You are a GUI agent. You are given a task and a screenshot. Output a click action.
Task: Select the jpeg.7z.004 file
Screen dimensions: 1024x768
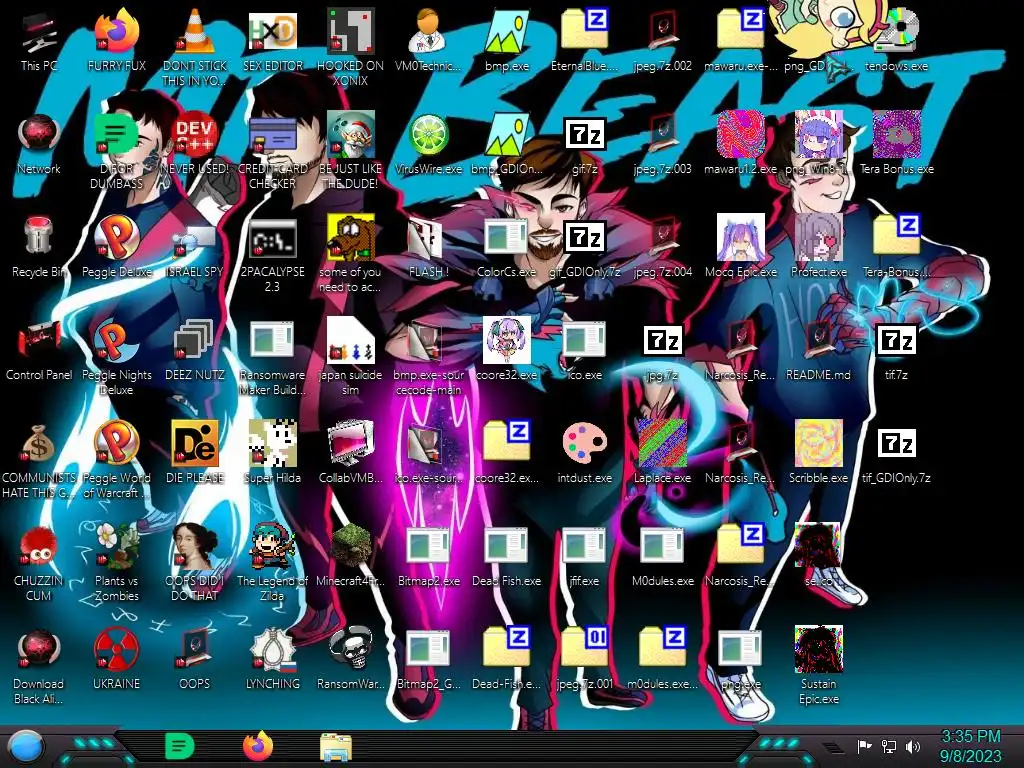662,247
